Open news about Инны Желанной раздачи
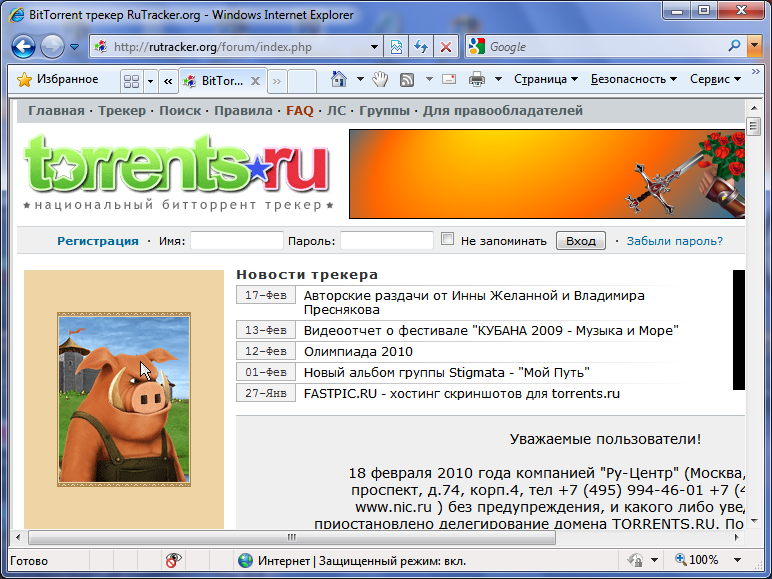Screen dimensions: 772x579 474,302
